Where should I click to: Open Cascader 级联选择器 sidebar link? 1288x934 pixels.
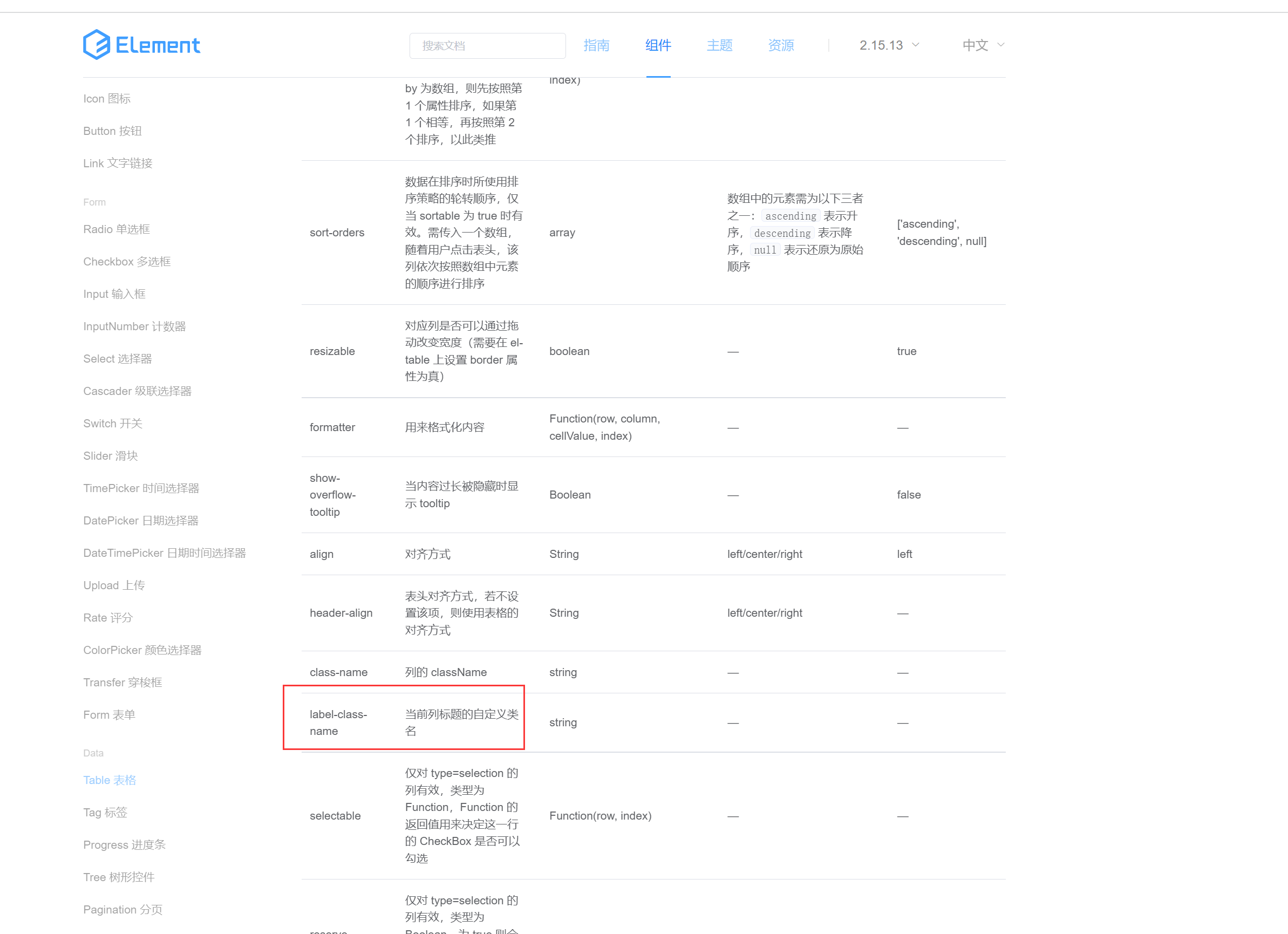pos(137,391)
